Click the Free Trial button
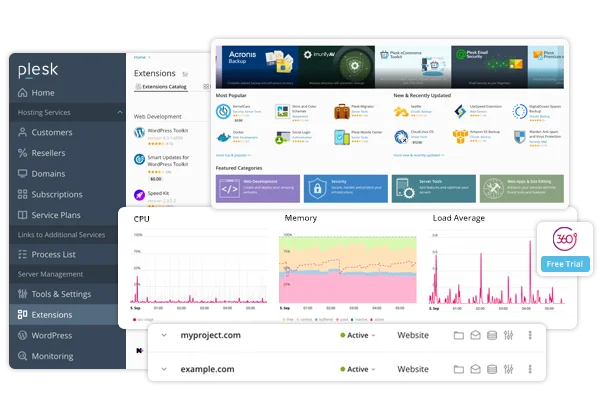600x400 pixels. [x=565, y=264]
